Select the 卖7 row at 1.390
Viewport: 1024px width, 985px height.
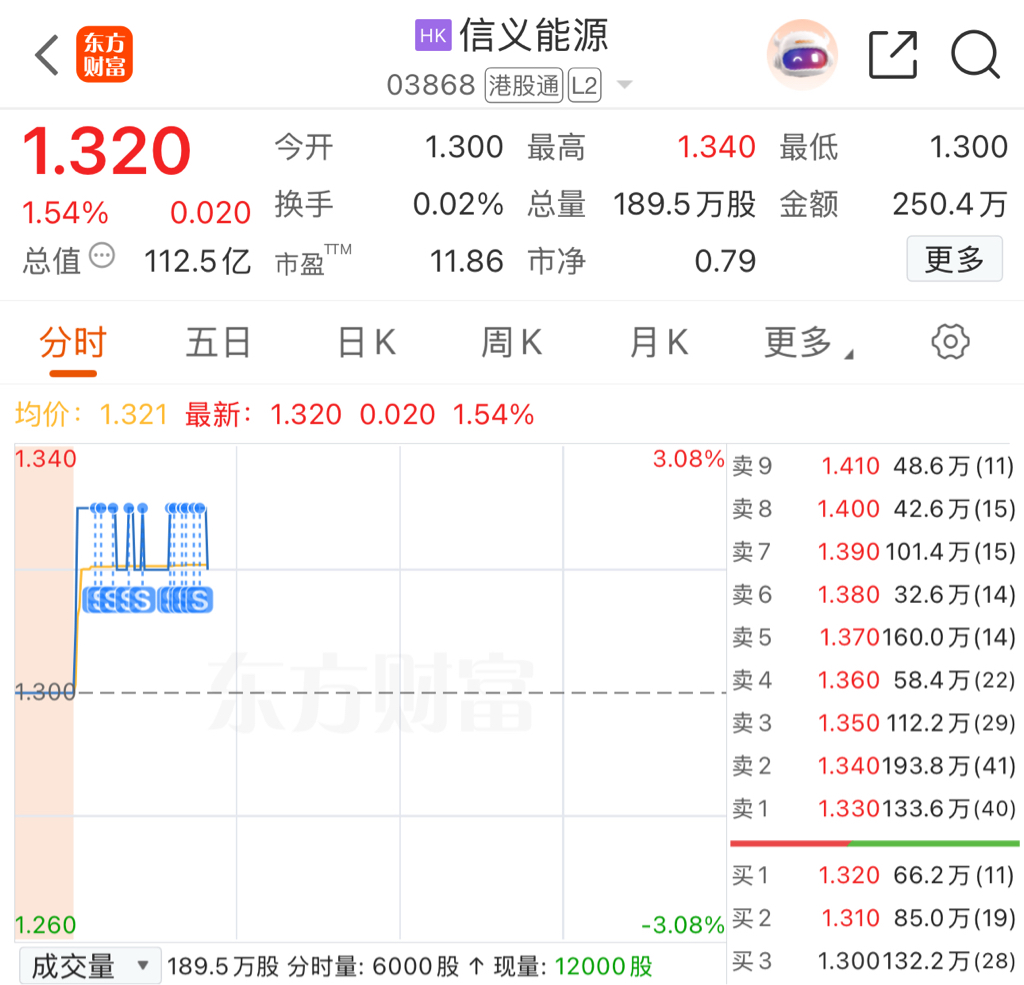pos(873,552)
